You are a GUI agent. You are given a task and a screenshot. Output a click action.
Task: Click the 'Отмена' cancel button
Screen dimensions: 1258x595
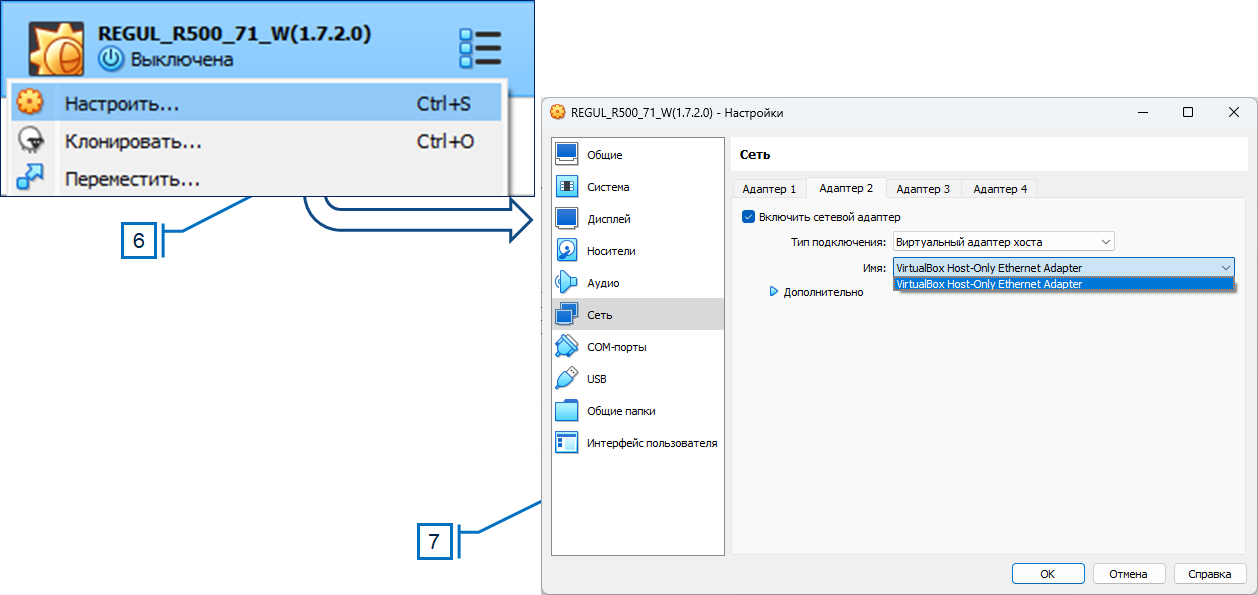coord(1128,574)
